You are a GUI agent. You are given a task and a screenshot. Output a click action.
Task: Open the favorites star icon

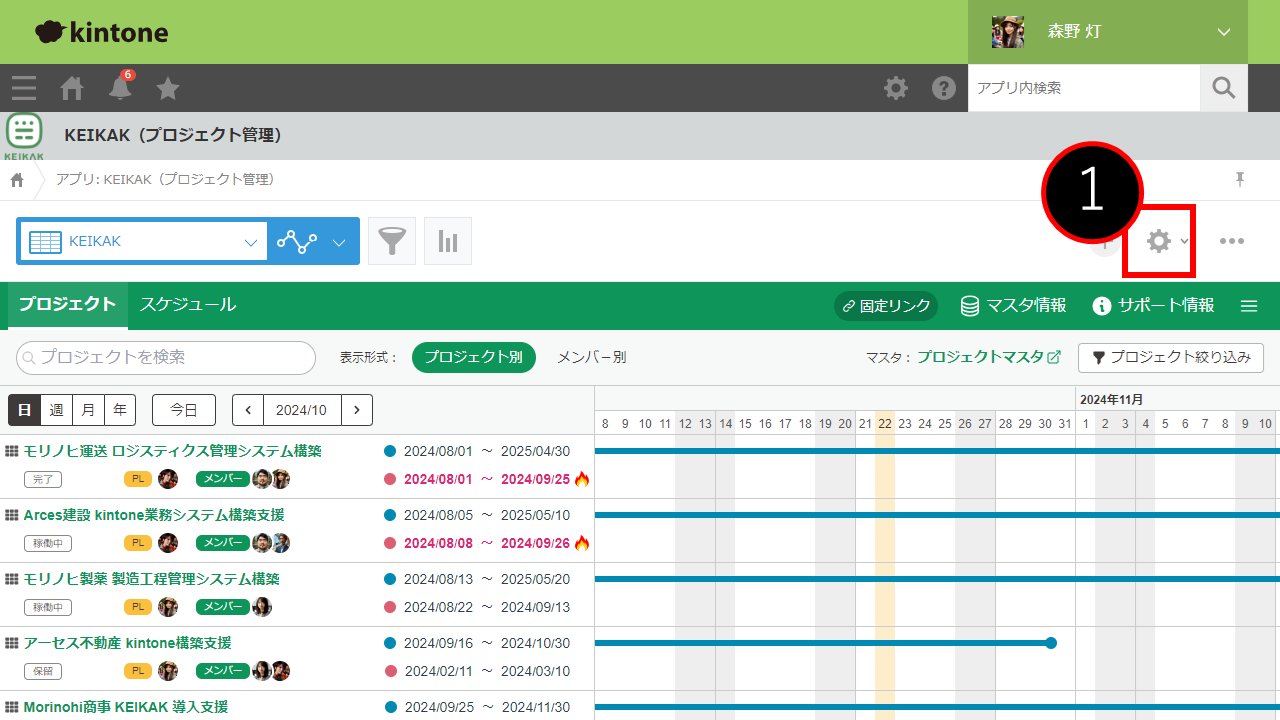(x=168, y=88)
